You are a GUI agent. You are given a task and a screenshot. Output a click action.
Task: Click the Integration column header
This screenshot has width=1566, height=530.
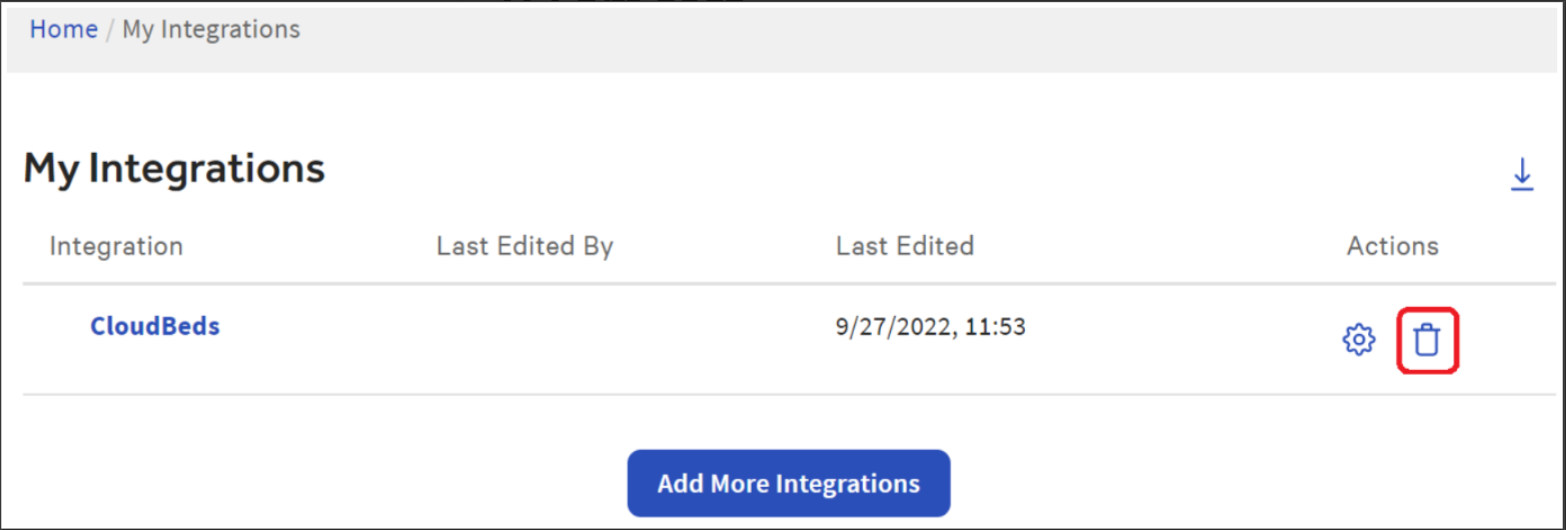click(x=116, y=246)
